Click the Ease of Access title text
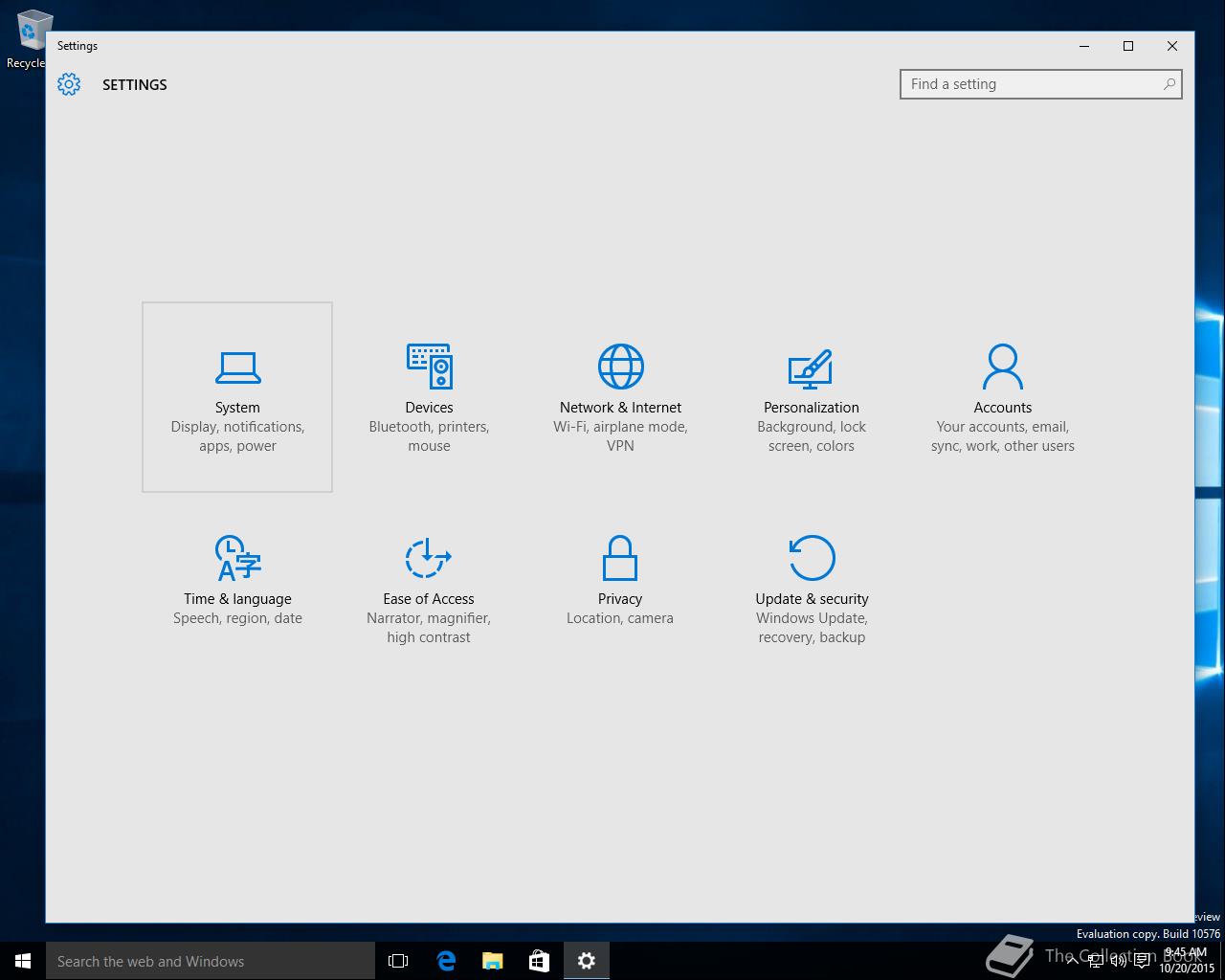The height and width of the screenshot is (980, 1225). tap(429, 599)
